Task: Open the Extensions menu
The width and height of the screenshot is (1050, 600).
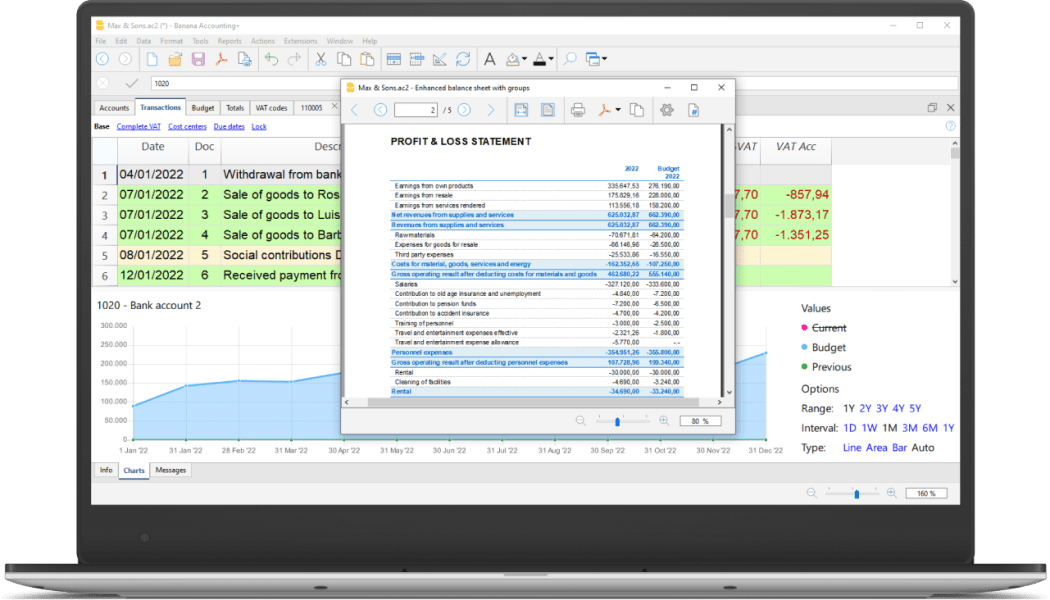Action: click(x=300, y=41)
